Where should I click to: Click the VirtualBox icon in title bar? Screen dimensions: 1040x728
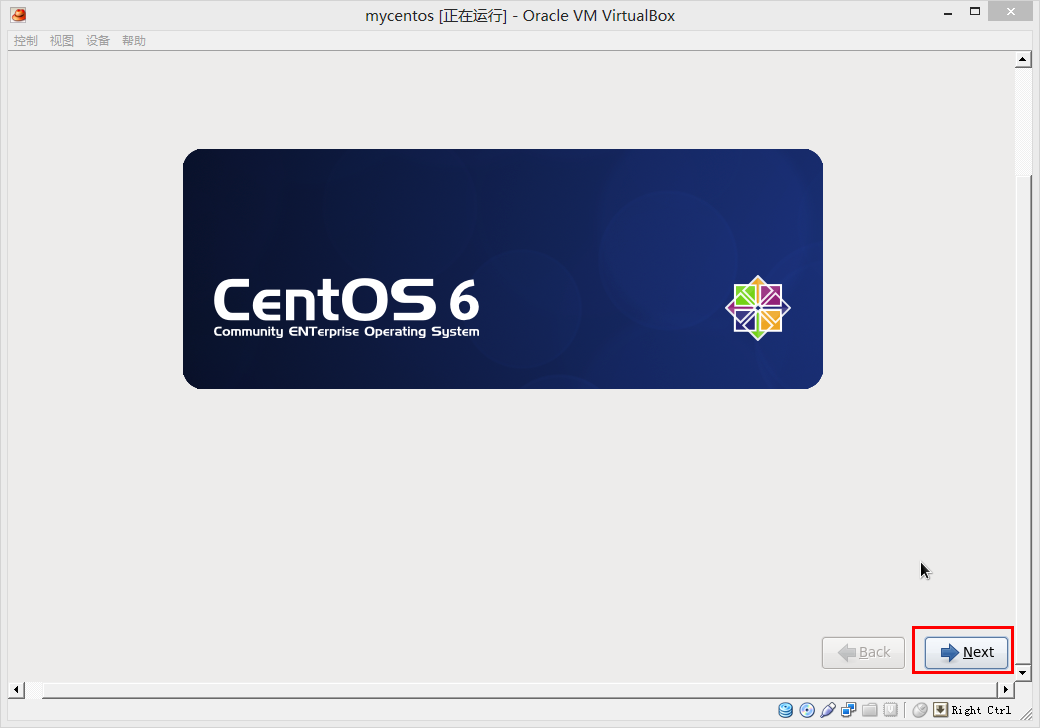point(19,15)
